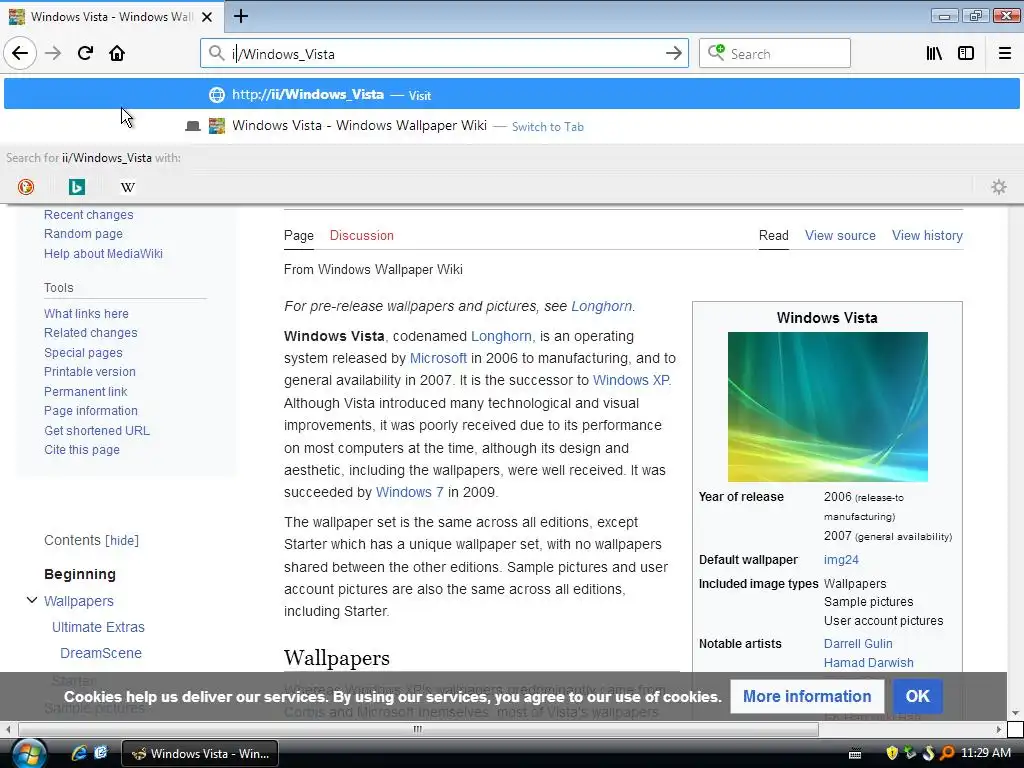The image size is (1024, 768).
Task: Go back to the previous page
Action: click(20, 54)
